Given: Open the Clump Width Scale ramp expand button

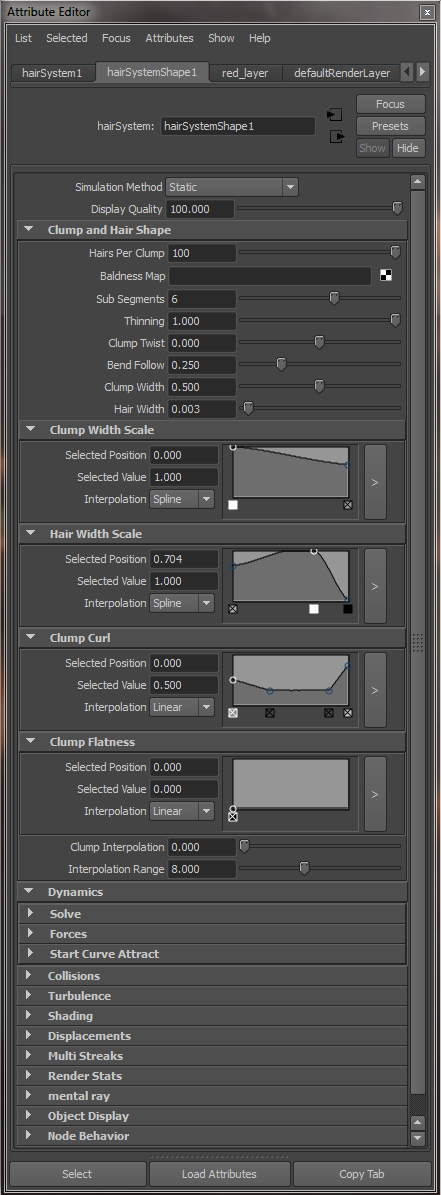Looking at the screenshot, I should pos(375,482).
